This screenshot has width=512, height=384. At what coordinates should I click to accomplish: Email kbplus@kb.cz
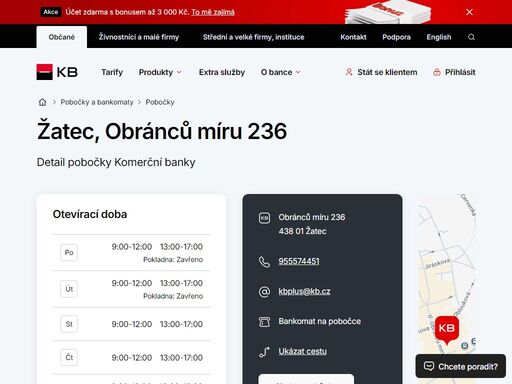click(304, 291)
